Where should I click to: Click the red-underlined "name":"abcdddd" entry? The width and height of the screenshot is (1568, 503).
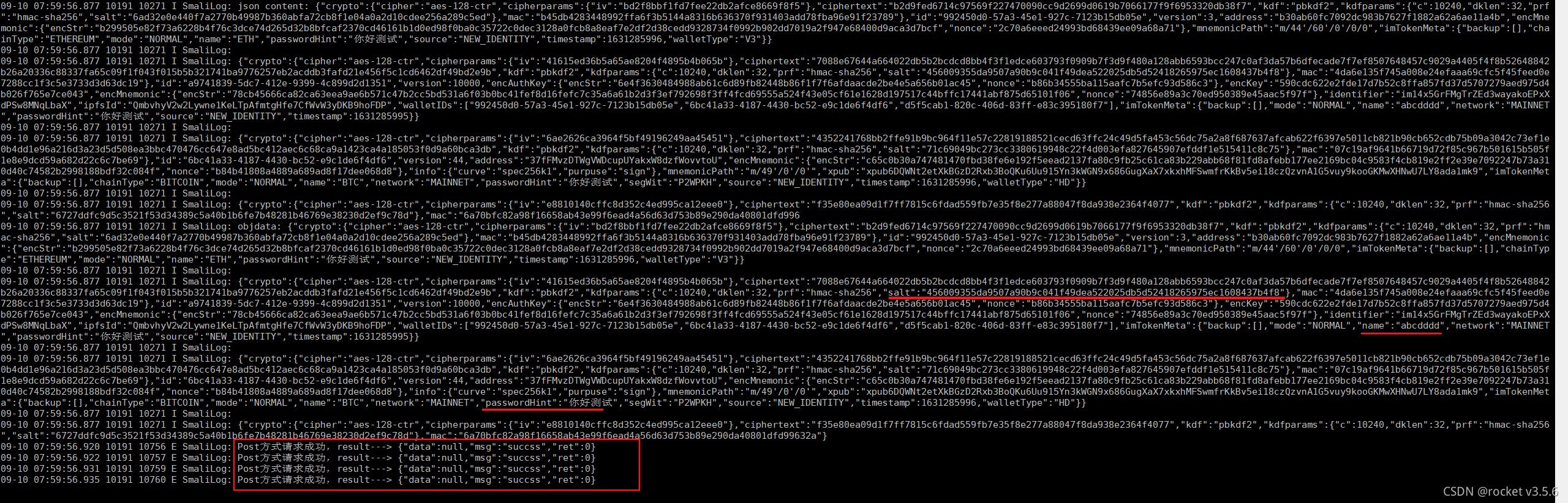[1400, 326]
